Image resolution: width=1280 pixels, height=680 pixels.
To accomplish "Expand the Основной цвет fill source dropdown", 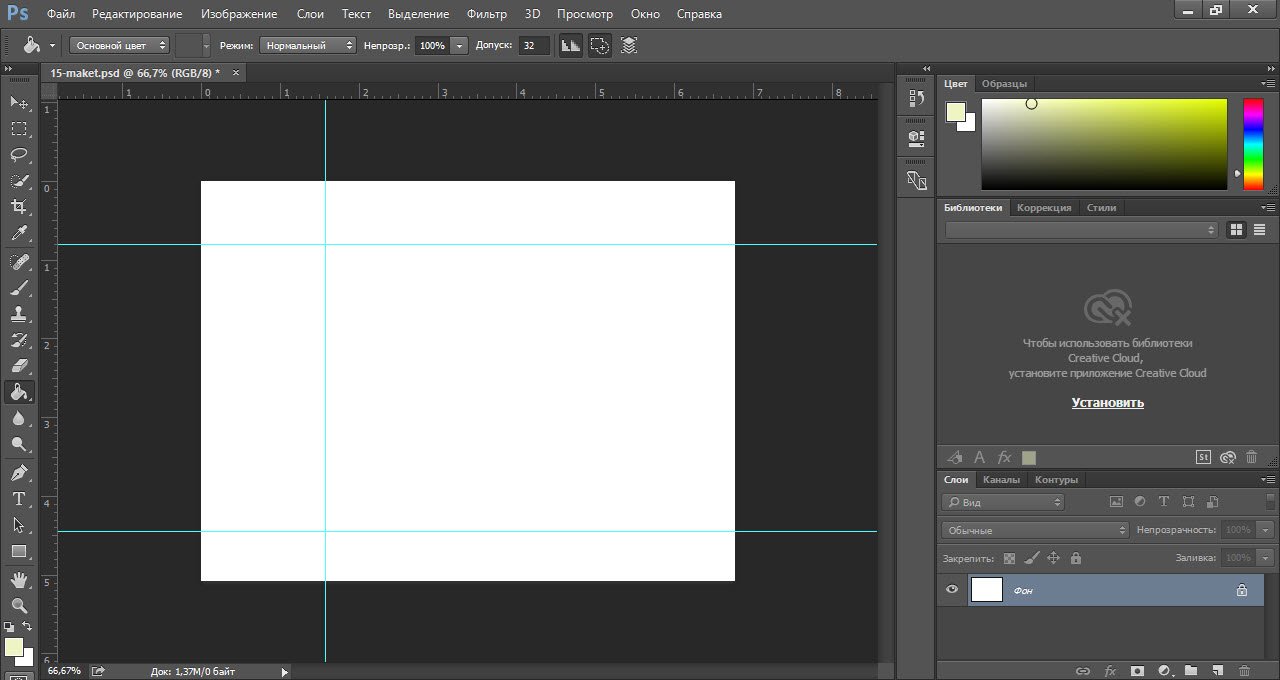I will click(119, 45).
